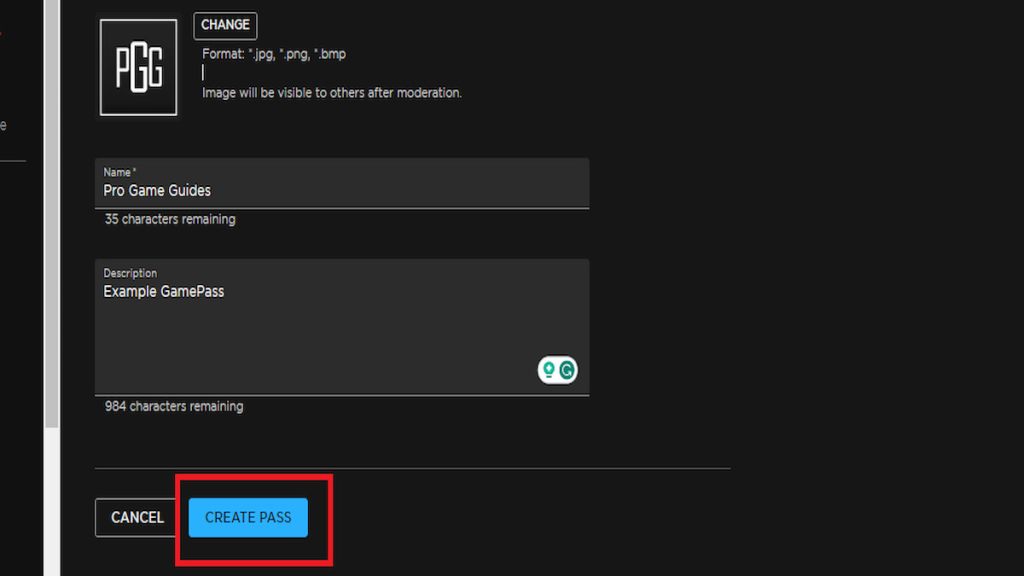Click the Description field label
Viewport: 1024px width, 576px height.
[x=130, y=273]
